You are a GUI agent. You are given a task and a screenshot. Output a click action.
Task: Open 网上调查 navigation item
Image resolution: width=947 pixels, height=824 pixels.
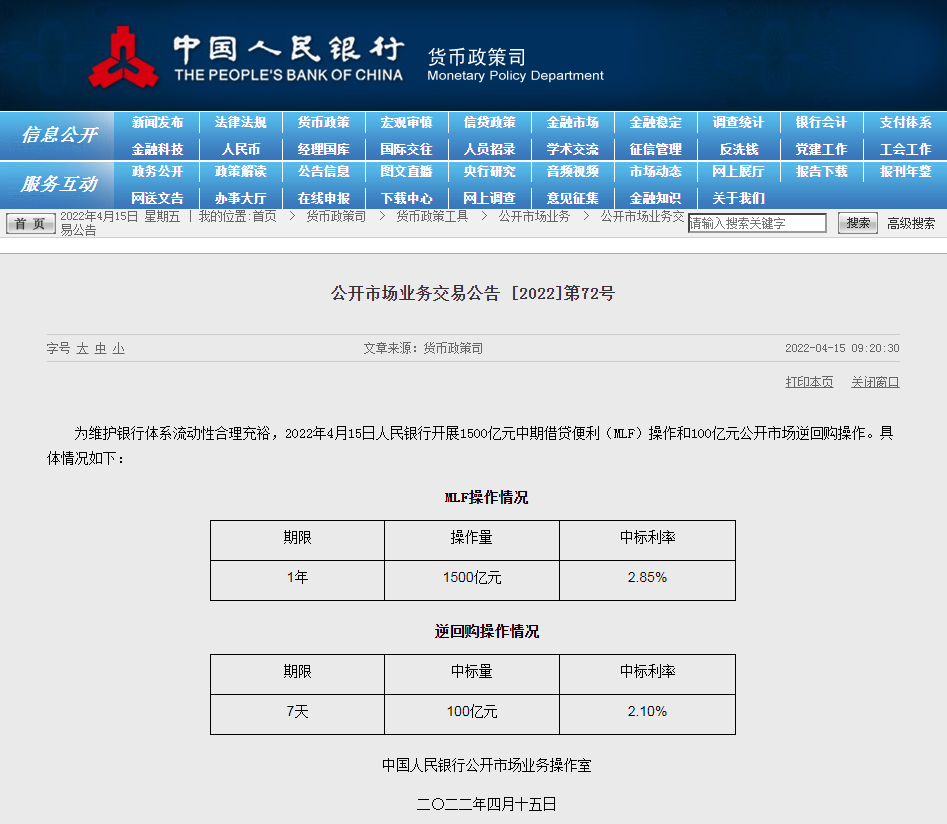point(490,198)
